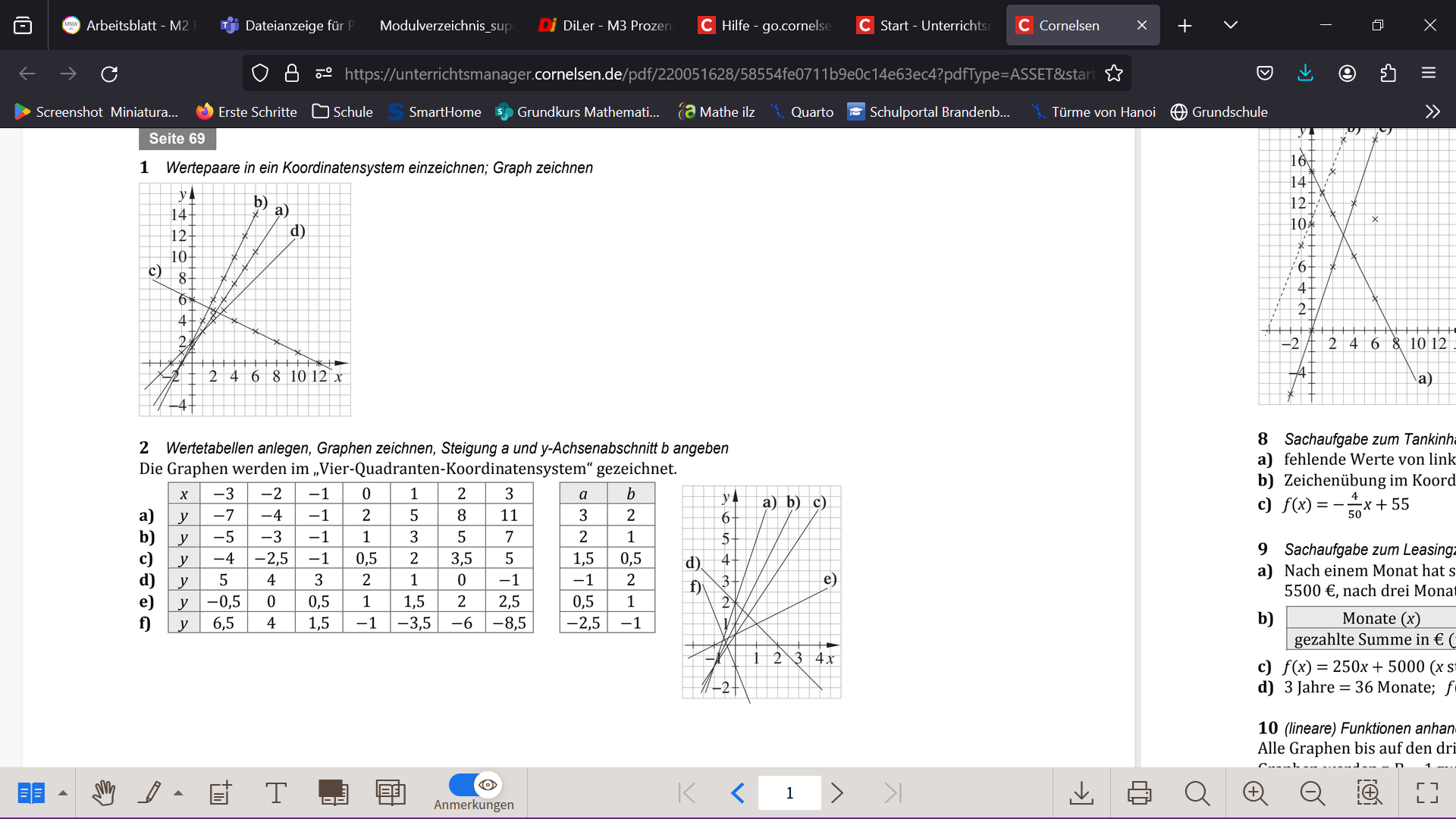
Task: Open the Firefox application menu
Action: (x=1429, y=74)
